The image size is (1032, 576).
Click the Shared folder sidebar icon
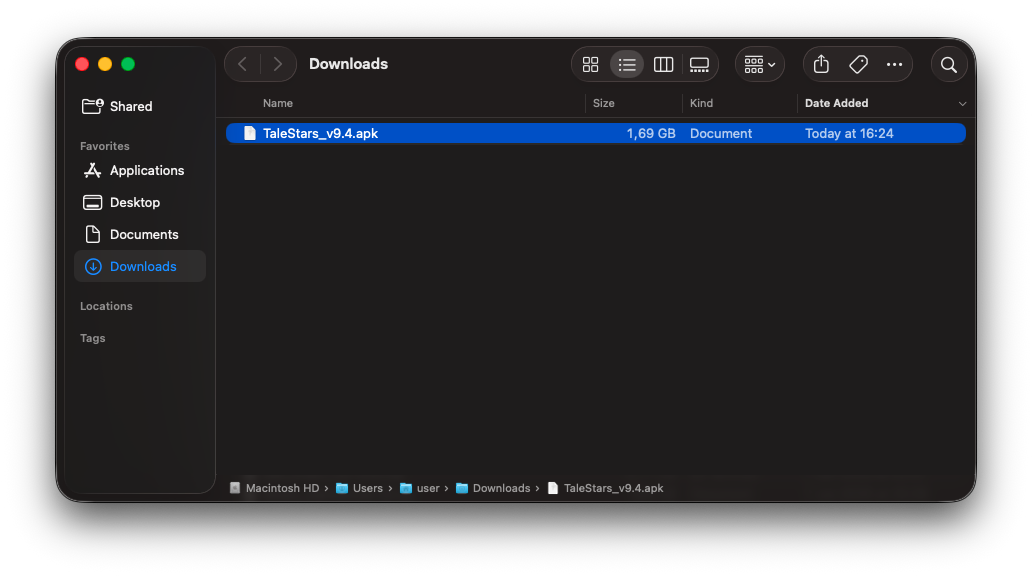[x=92, y=106]
